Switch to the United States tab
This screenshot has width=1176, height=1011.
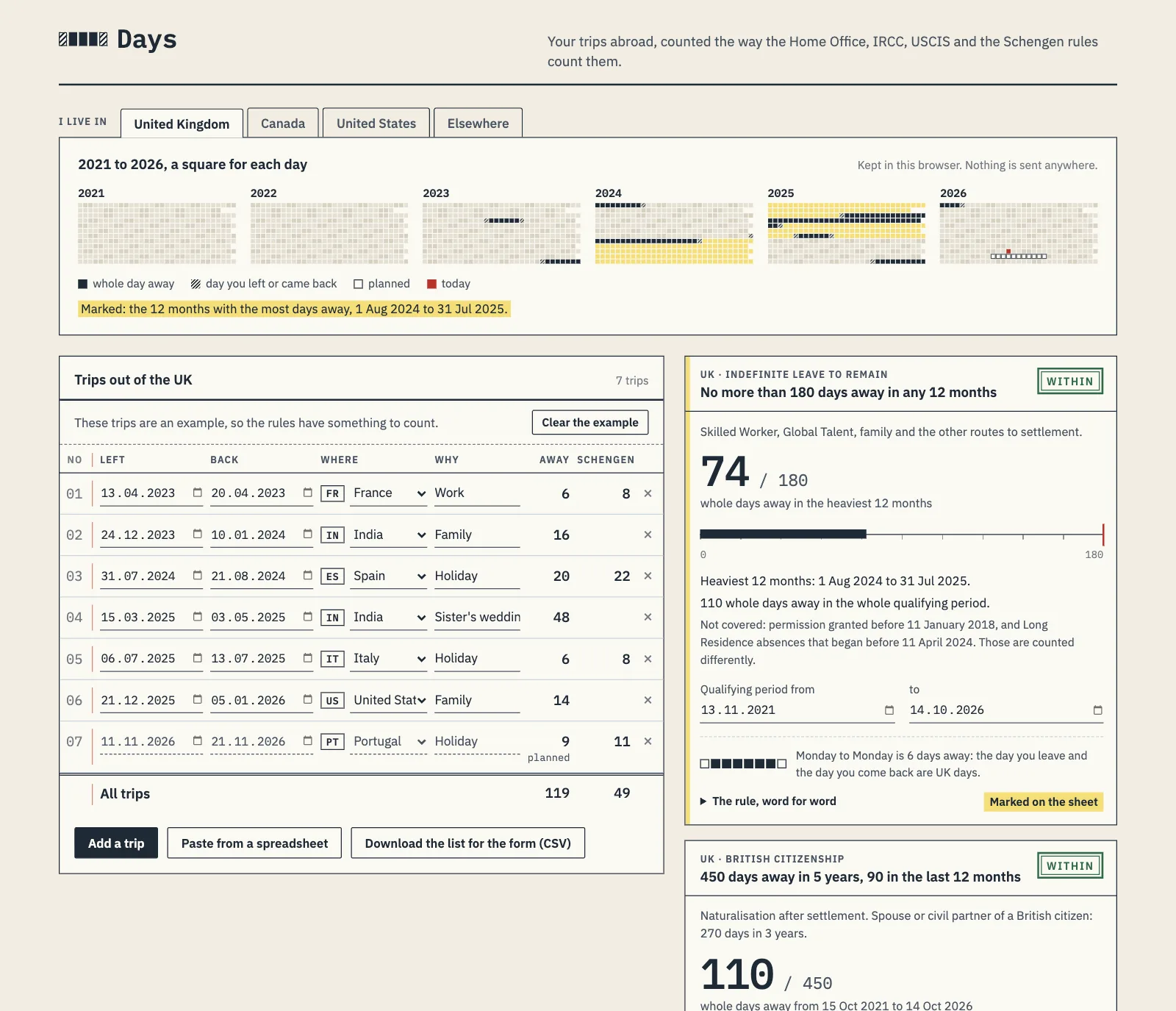pos(376,124)
